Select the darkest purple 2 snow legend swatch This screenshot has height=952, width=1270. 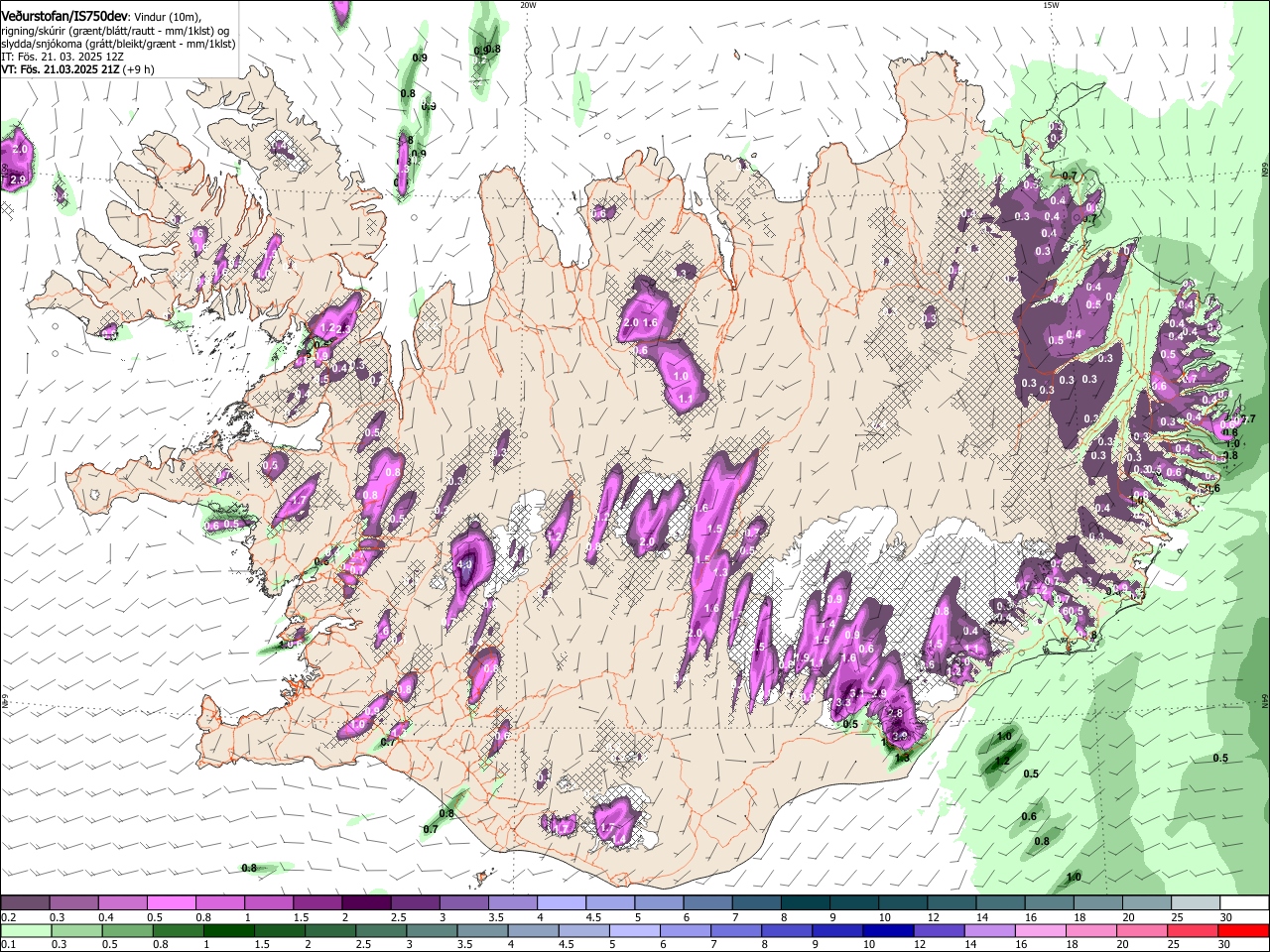point(366,903)
